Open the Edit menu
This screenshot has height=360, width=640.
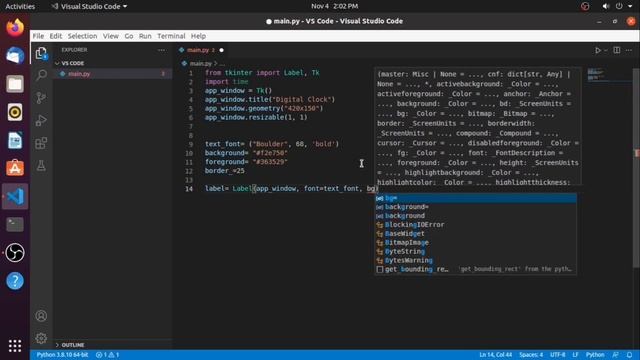point(56,36)
